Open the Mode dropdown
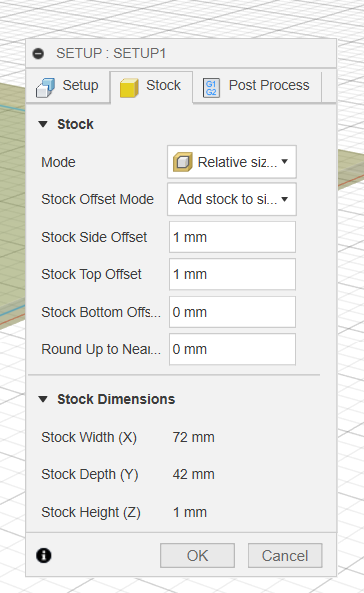The image size is (364, 593). click(232, 162)
